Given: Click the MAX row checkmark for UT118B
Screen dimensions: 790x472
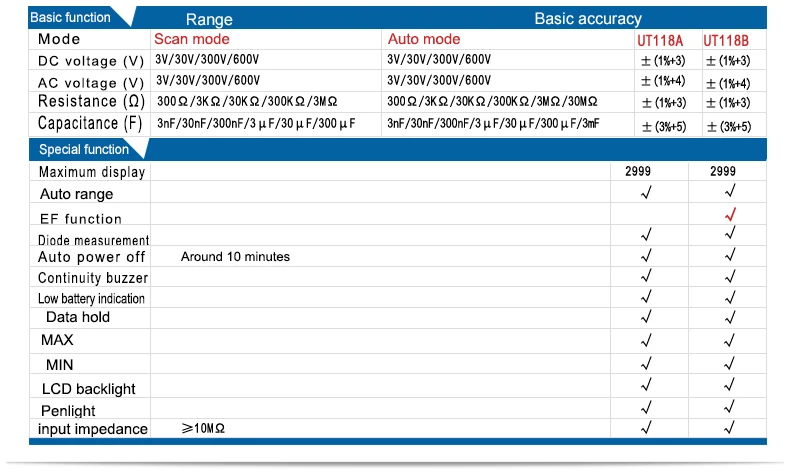Looking at the screenshot, I should pyautogui.click(x=730, y=341).
